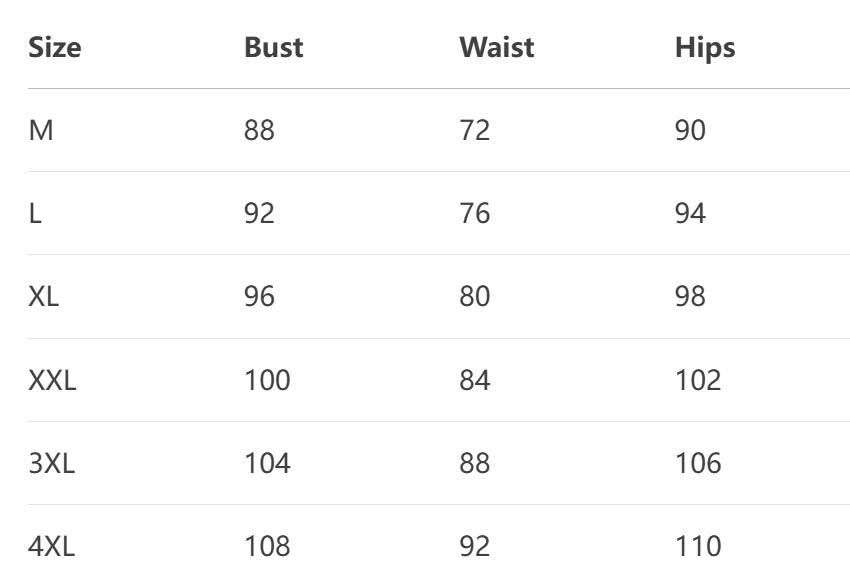Select the XXL size row label

point(52,380)
